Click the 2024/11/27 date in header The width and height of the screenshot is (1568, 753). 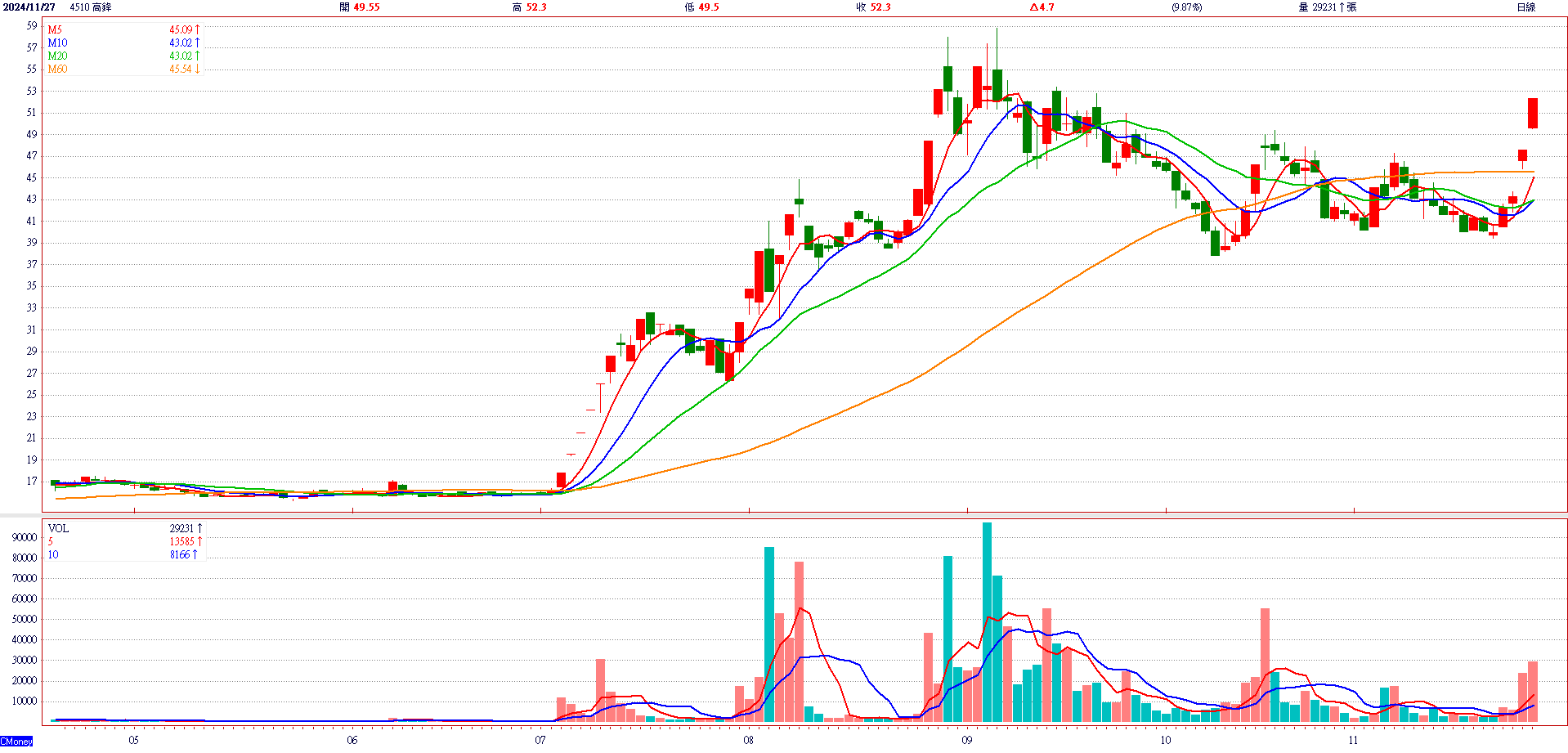[29, 7]
